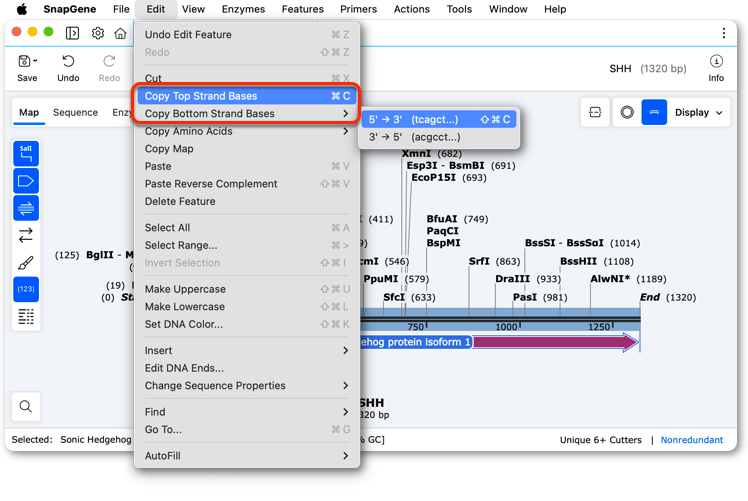Image resolution: width=748 pixels, height=501 pixels.
Task: Click the fit-to-window map icon
Action: click(x=595, y=113)
